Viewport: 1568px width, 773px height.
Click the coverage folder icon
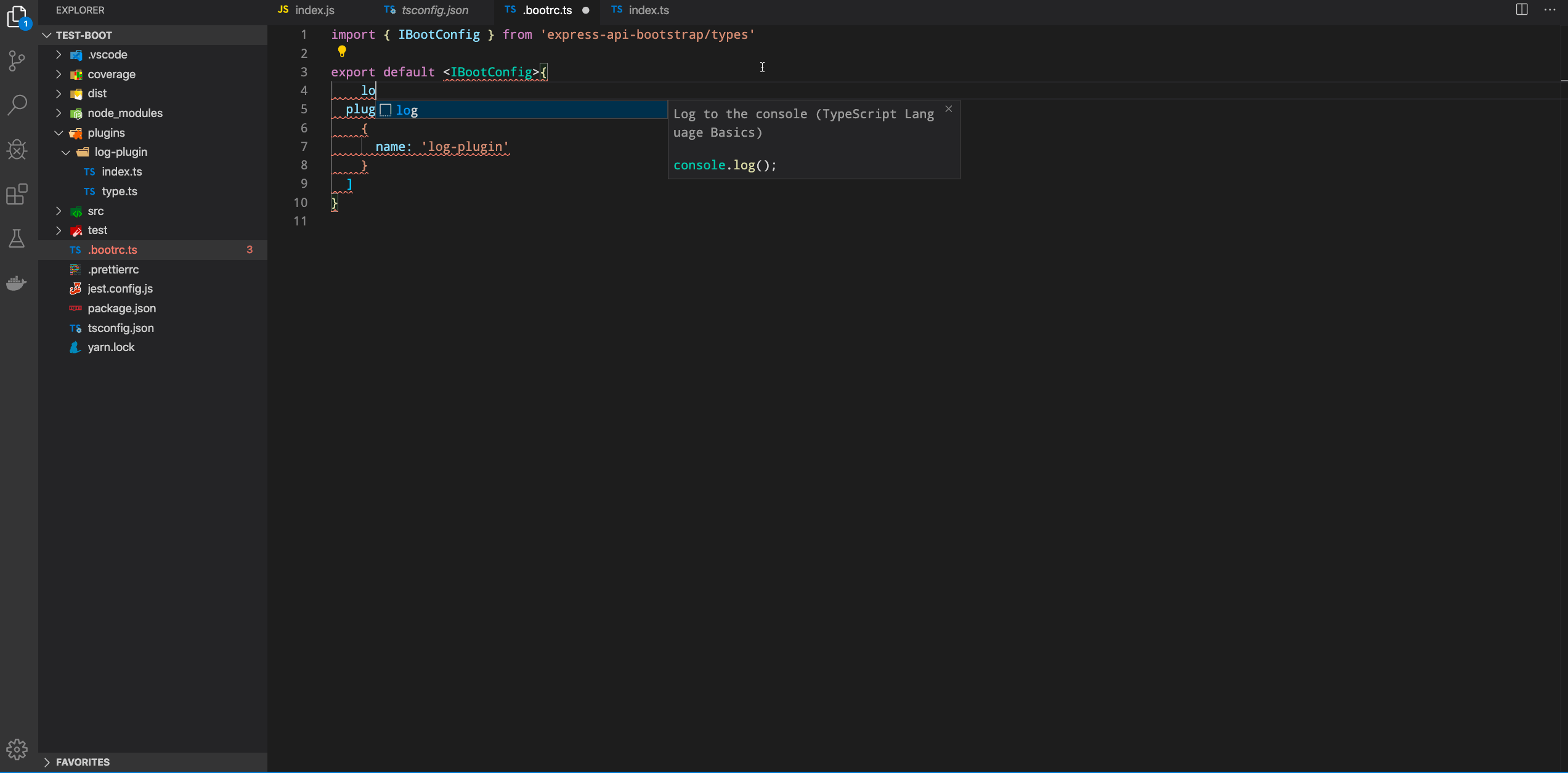point(76,75)
